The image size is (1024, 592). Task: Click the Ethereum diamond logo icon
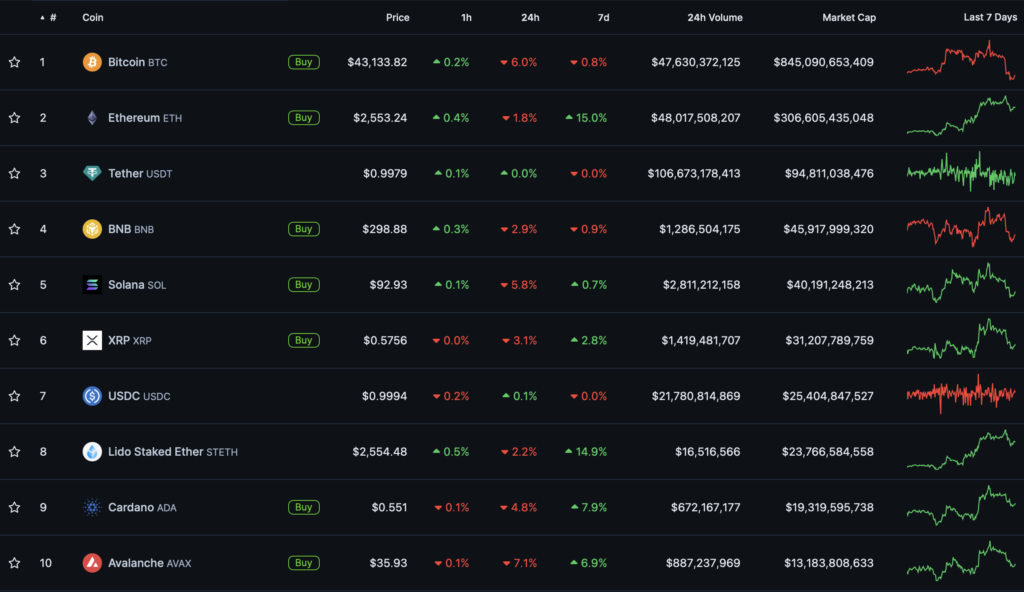tap(92, 118)
